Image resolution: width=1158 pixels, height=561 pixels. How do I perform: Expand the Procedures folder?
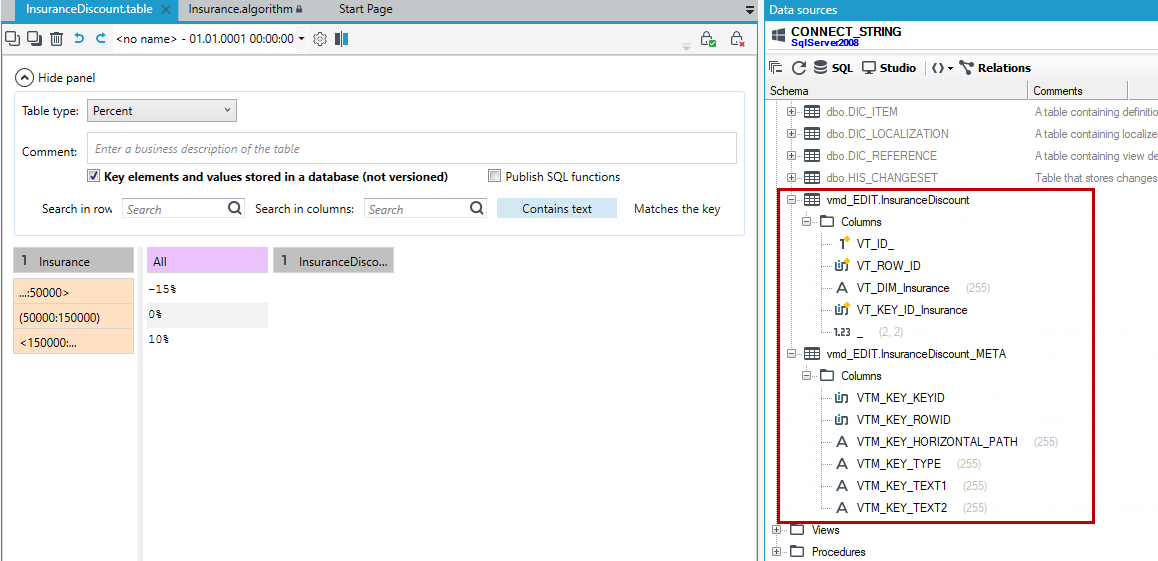[x=775, y=551]
